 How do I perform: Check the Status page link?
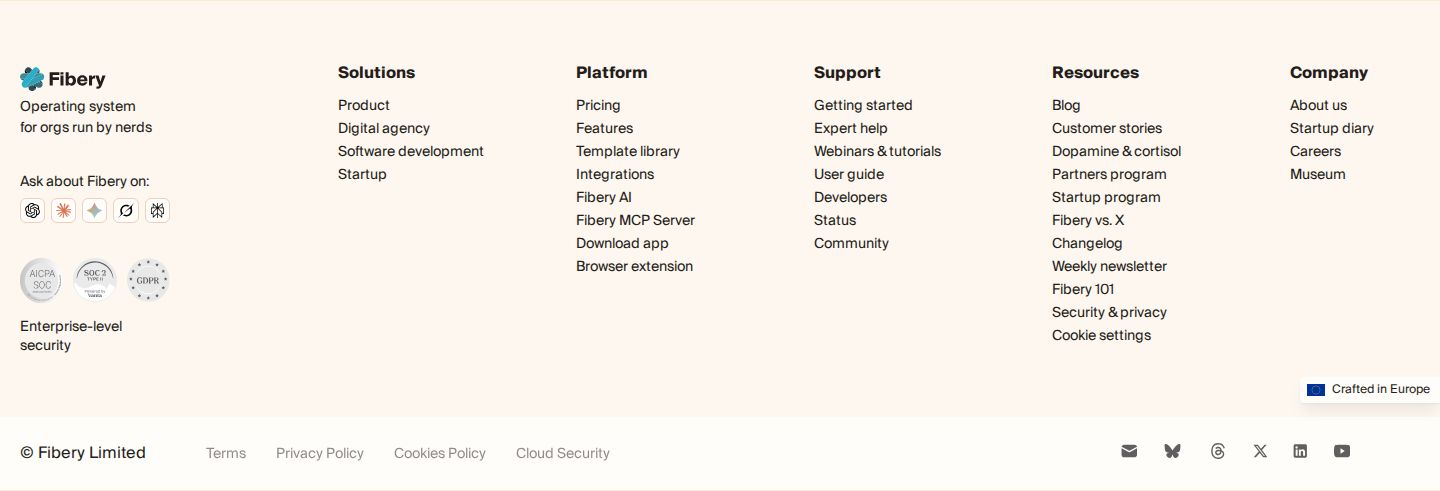(x=835, y=220)
